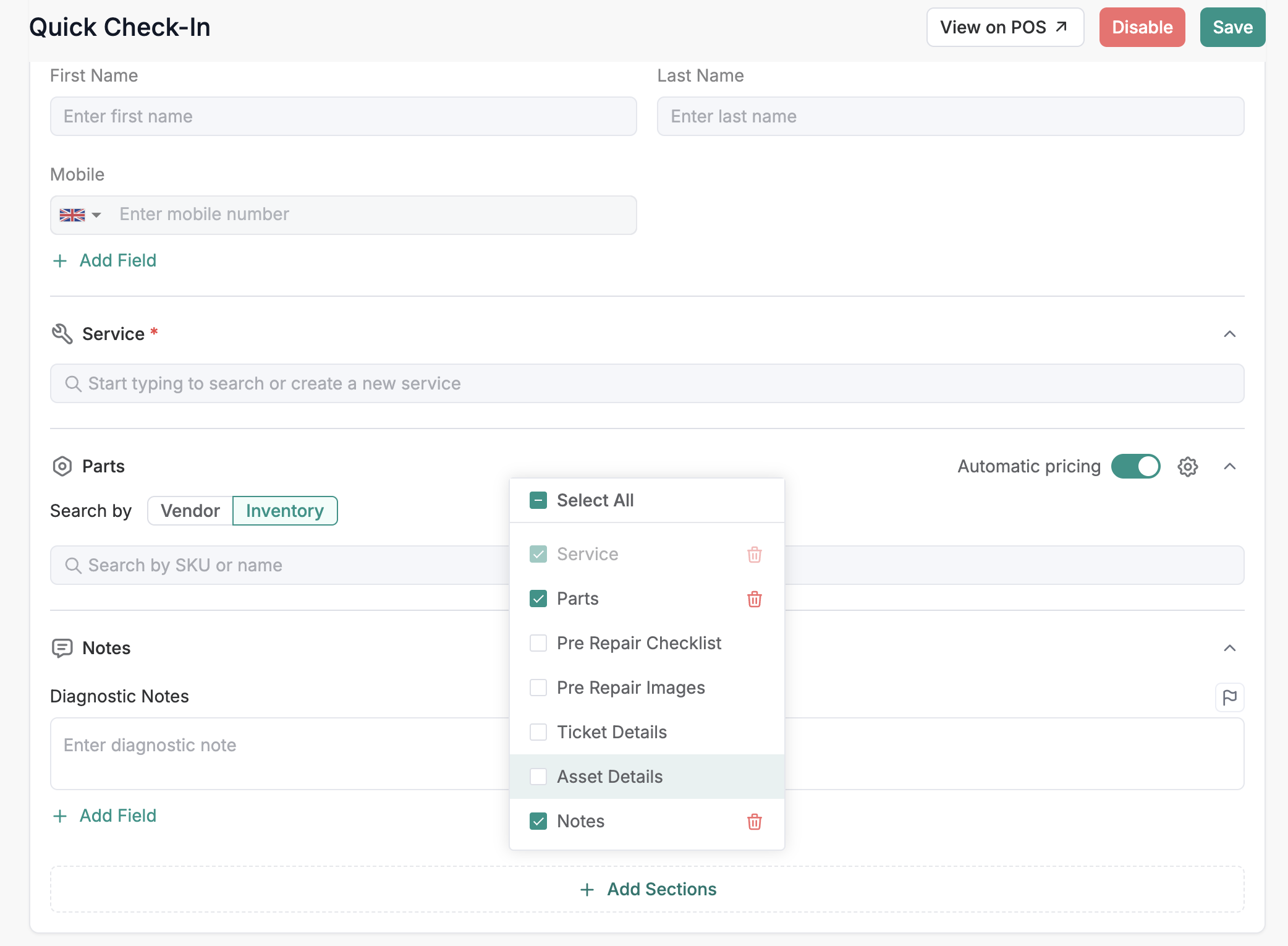Viewport: 1288px width, 946px height.
Task: Click the Notes section speech bubble icon
Action: [62, 648]
